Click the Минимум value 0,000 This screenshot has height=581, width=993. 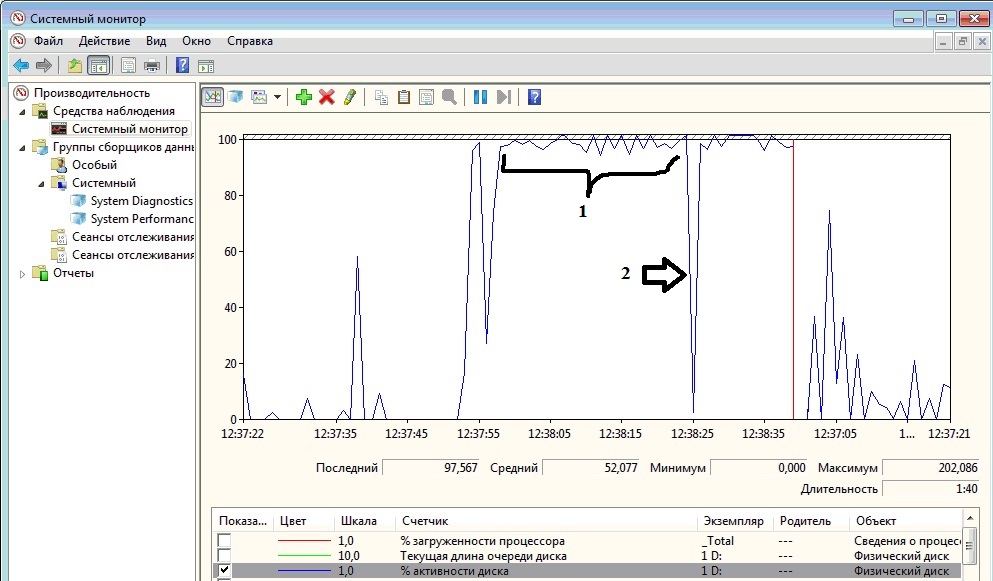click(x=759, y=468)
